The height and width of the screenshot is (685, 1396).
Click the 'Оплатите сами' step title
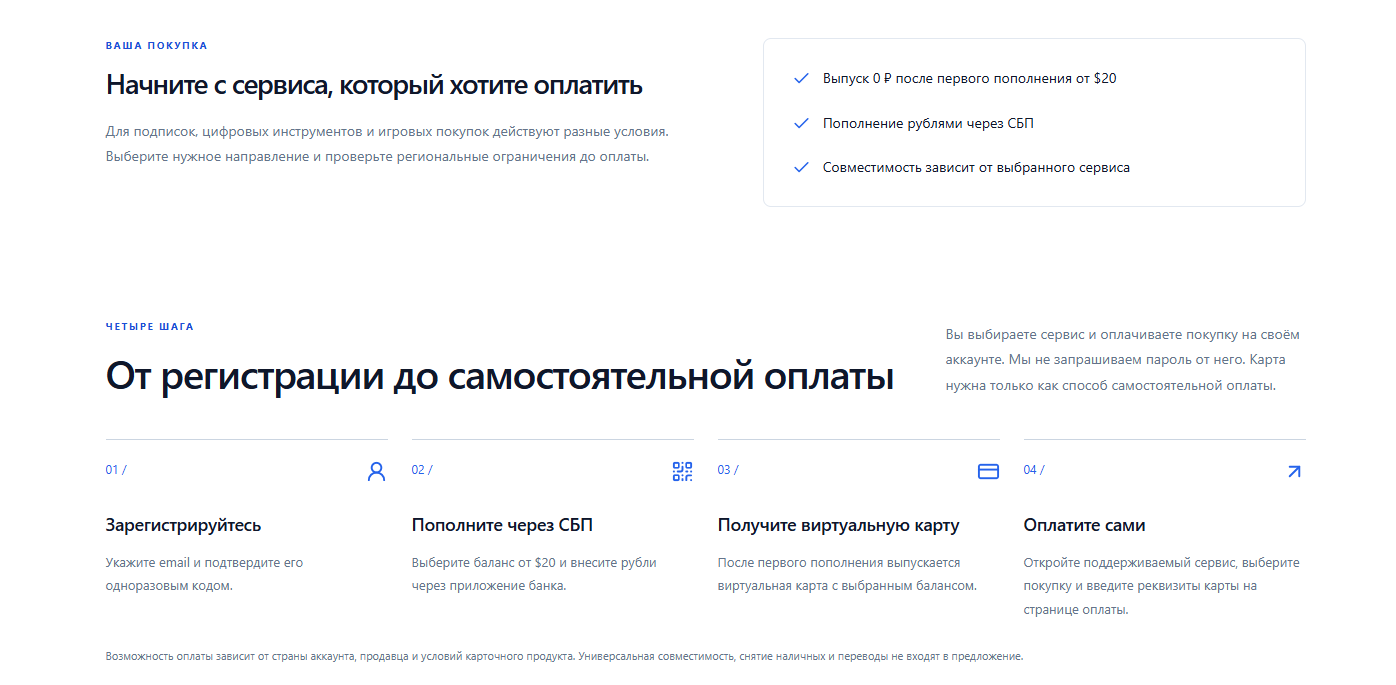point(1084,525)
